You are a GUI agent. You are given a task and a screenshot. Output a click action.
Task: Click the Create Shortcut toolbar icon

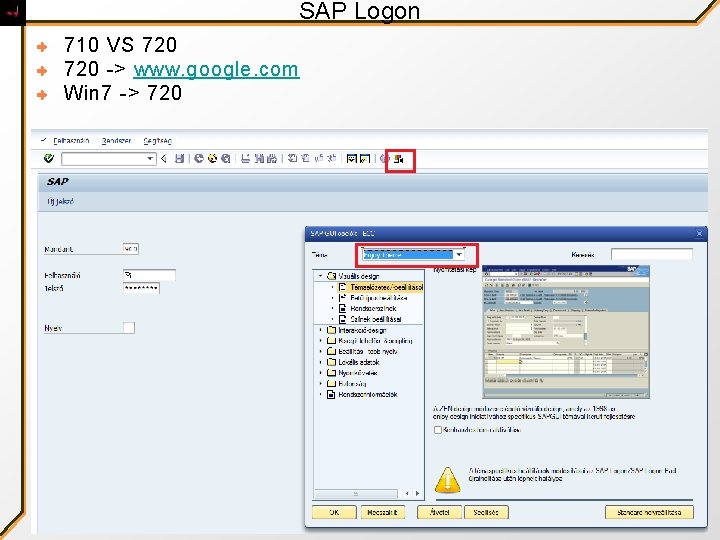[365, 159]
